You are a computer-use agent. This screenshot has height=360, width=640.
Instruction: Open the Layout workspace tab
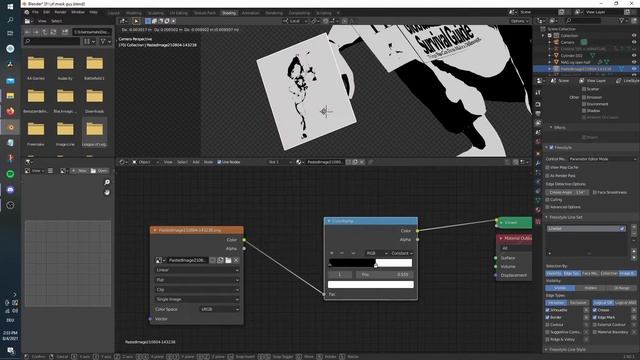click(114, 13)
